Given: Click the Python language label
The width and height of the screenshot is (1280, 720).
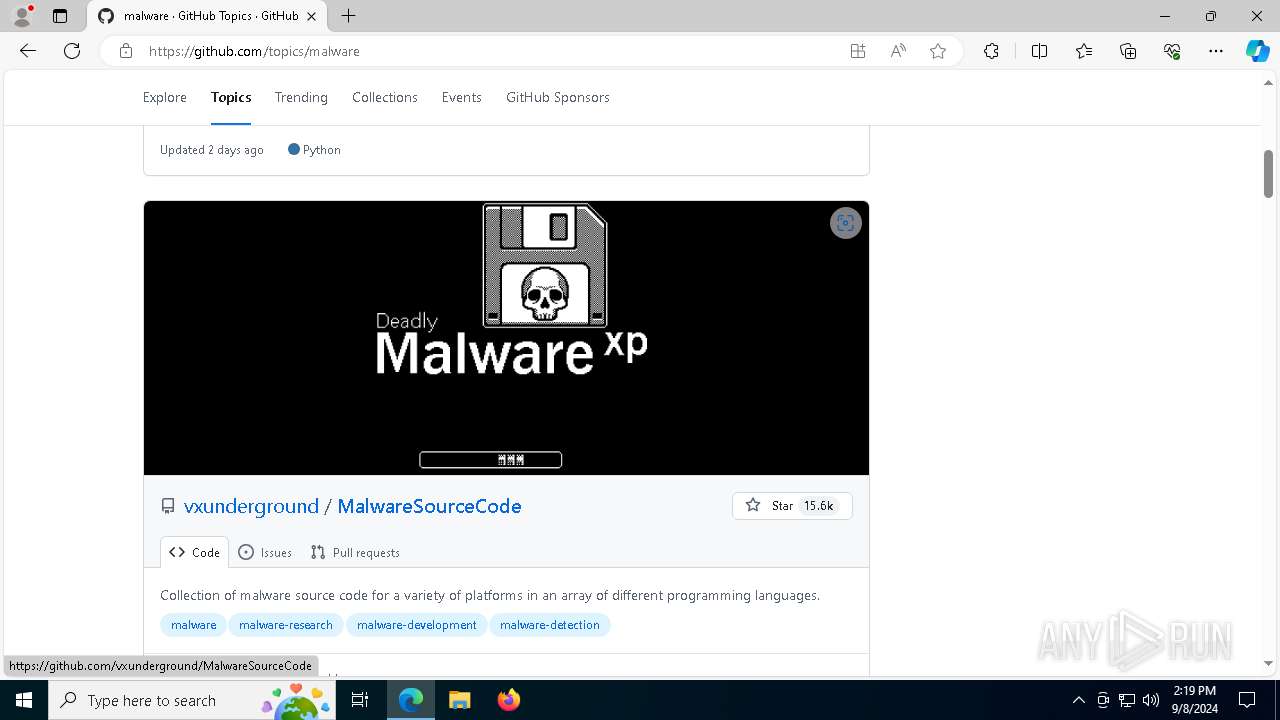Looking at the screenshot, I should 314,150.
